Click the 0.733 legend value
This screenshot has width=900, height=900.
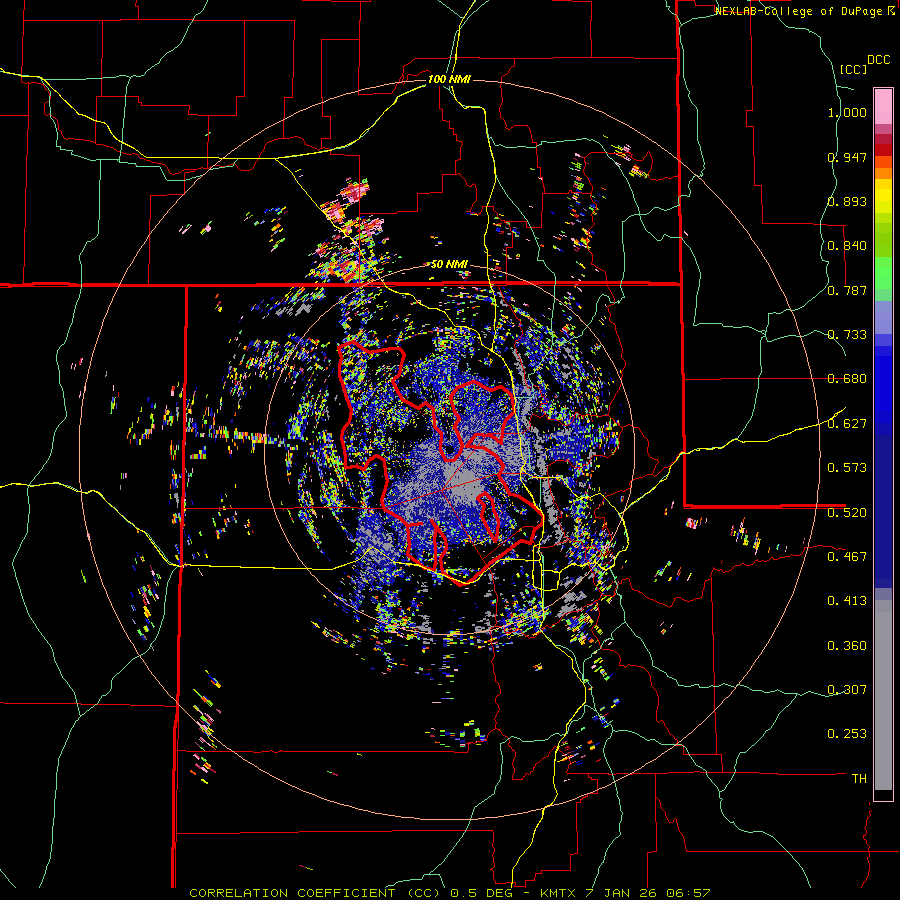(847, 335)
